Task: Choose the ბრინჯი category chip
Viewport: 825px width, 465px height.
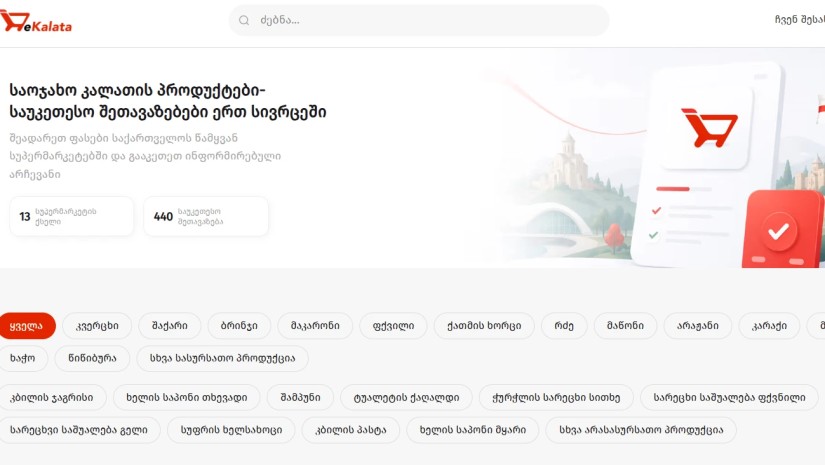Action: tap(239, 326)
